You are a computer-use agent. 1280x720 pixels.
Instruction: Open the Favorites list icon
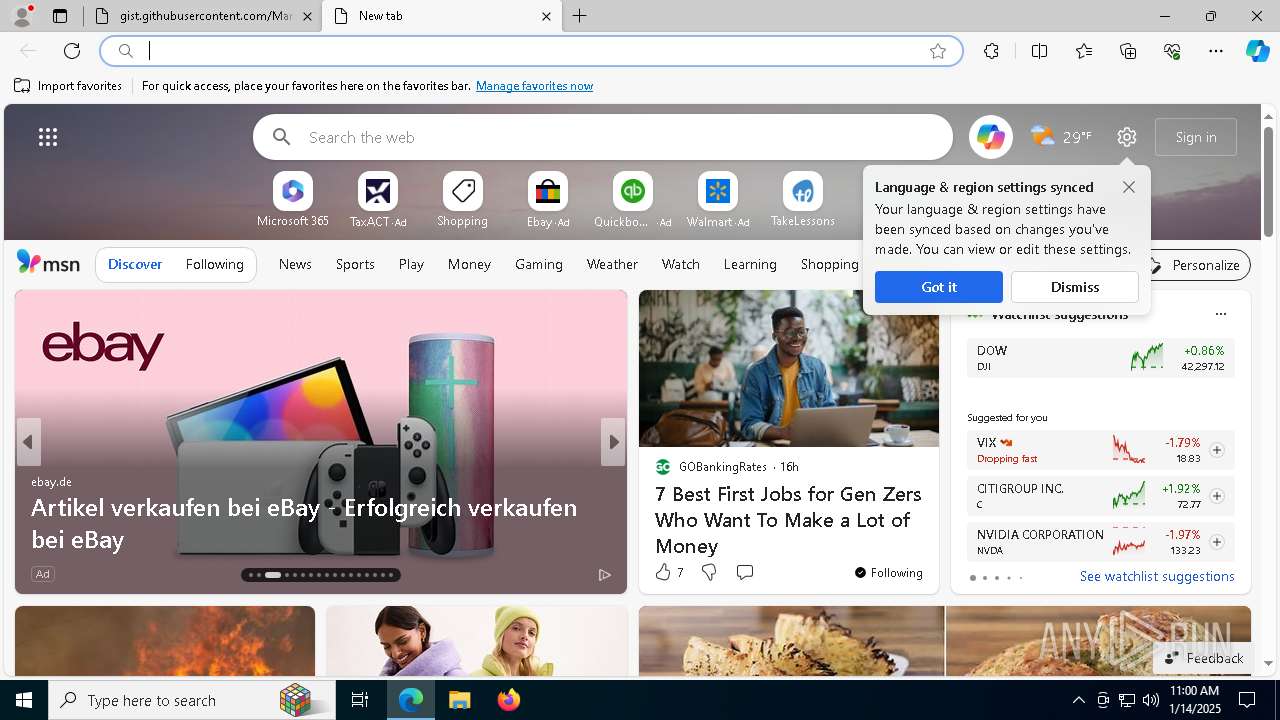1084,51
